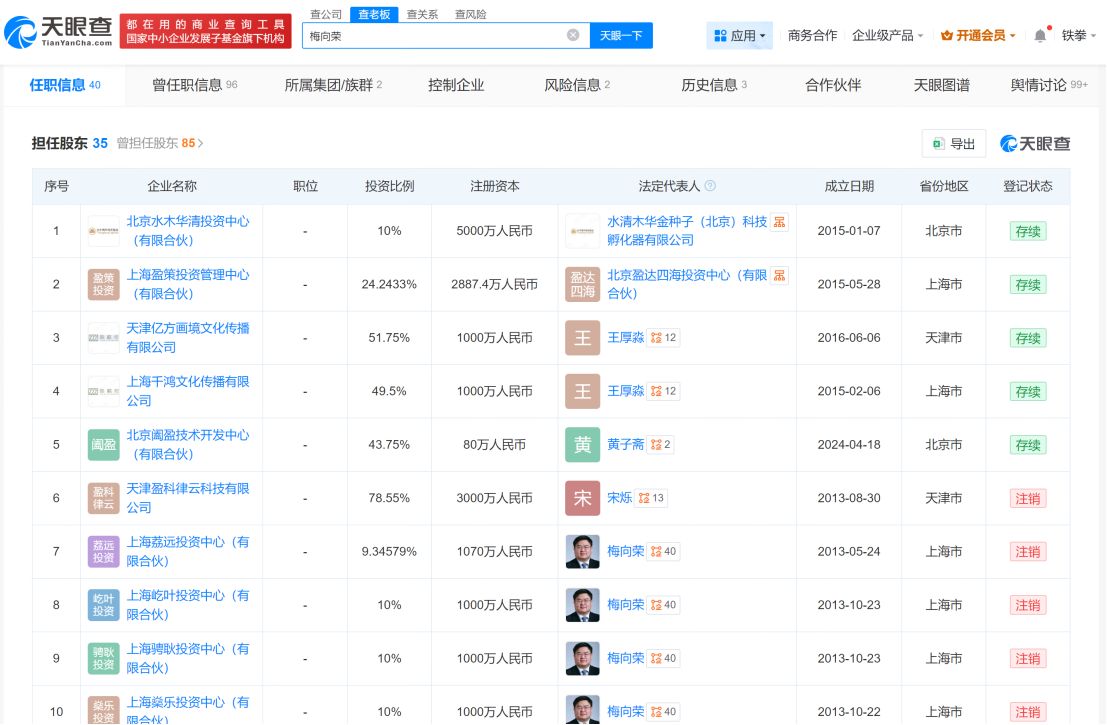This screenshot has width=1107, height=725.
Task: Click the 12 partner badge next to 王厚淼
Action: (x=665, y=338)
